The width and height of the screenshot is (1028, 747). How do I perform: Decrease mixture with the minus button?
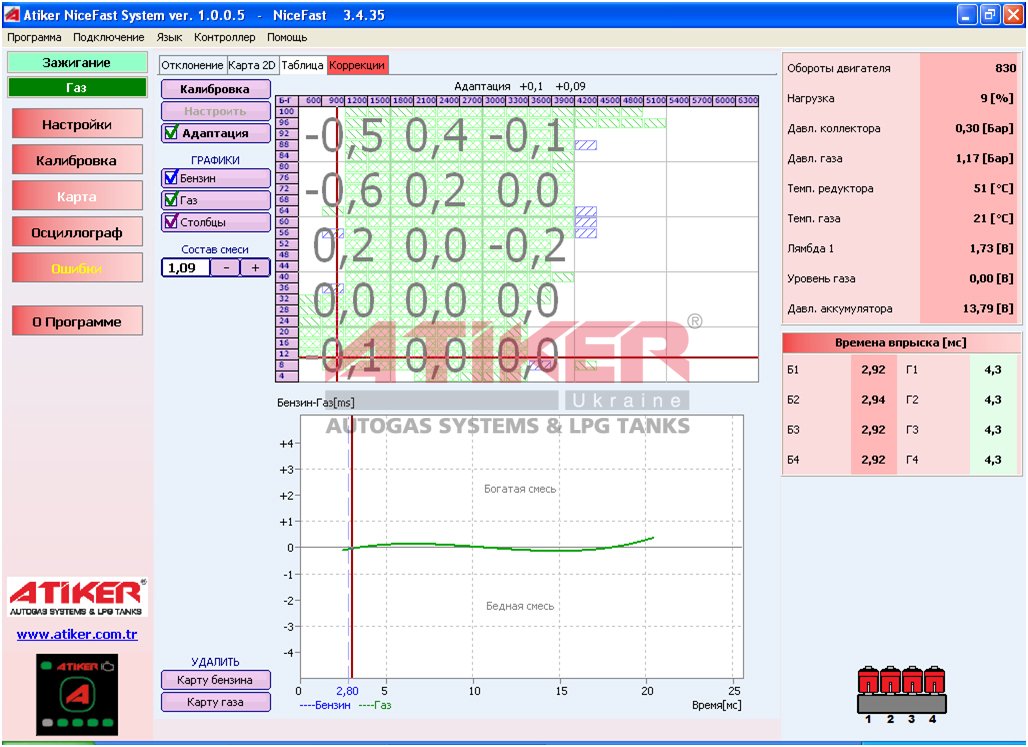[226, 268]
